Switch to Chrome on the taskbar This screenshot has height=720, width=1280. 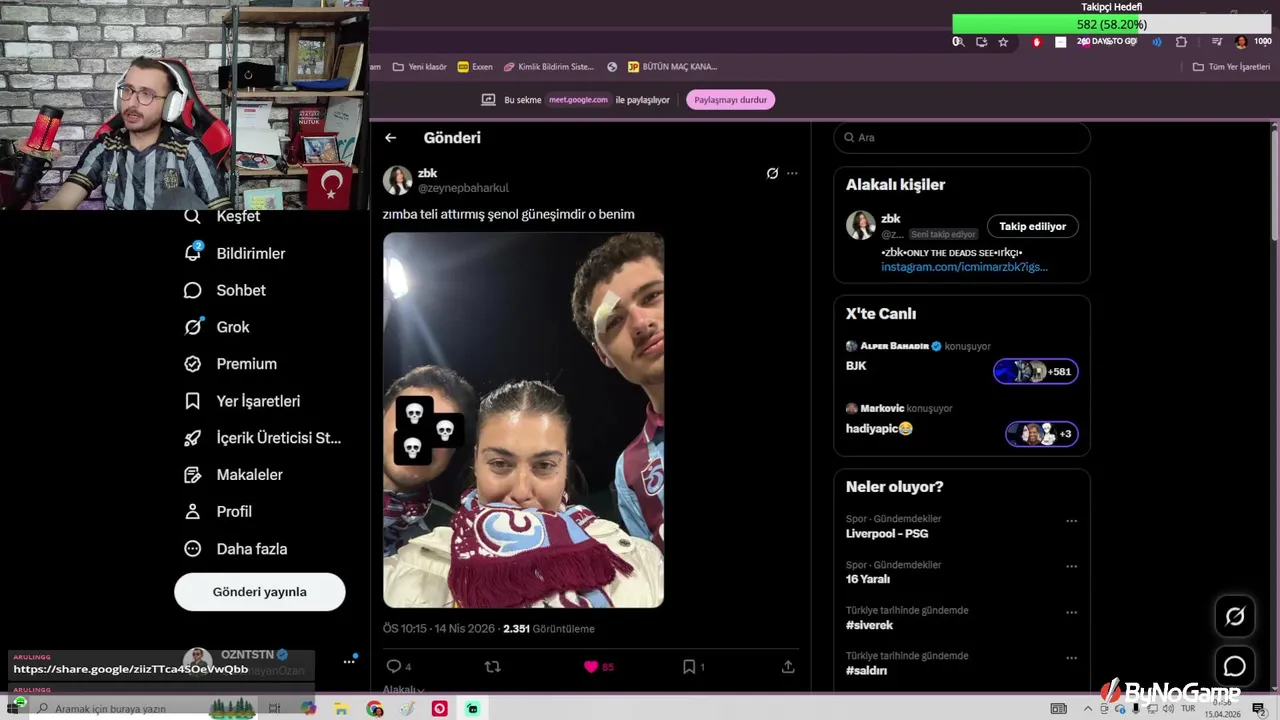pyautogui.click(x=374, y=709)
